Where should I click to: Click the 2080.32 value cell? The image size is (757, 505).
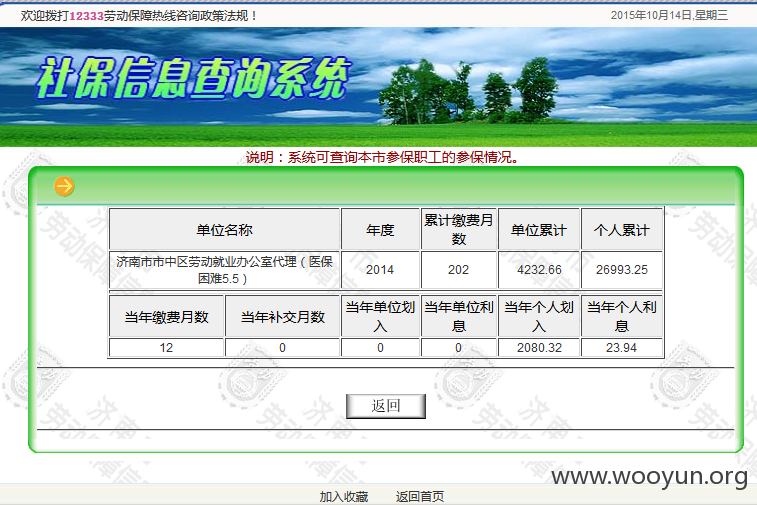[x=539, y=348]
